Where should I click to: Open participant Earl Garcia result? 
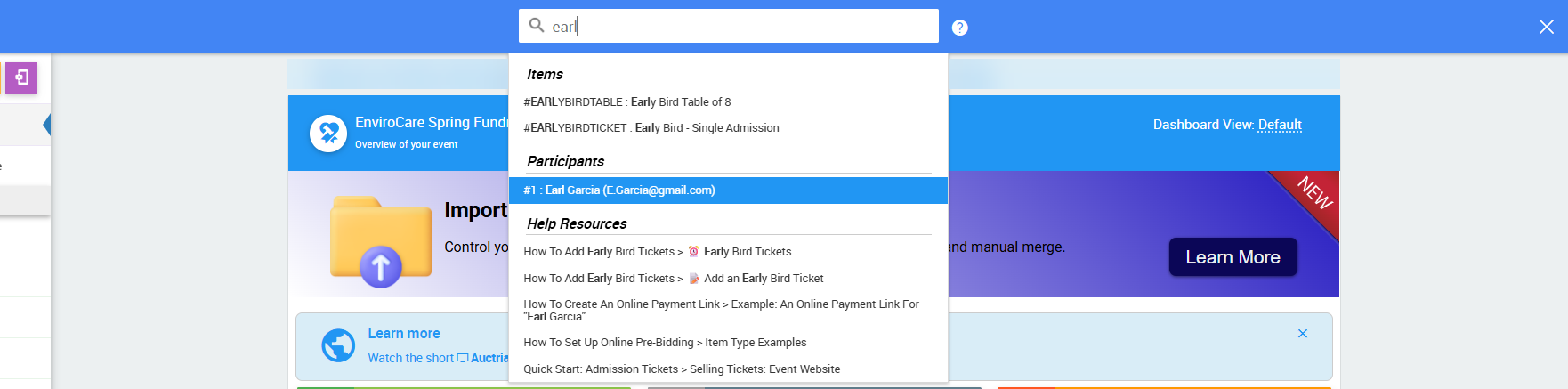click(x=619, y=190)
